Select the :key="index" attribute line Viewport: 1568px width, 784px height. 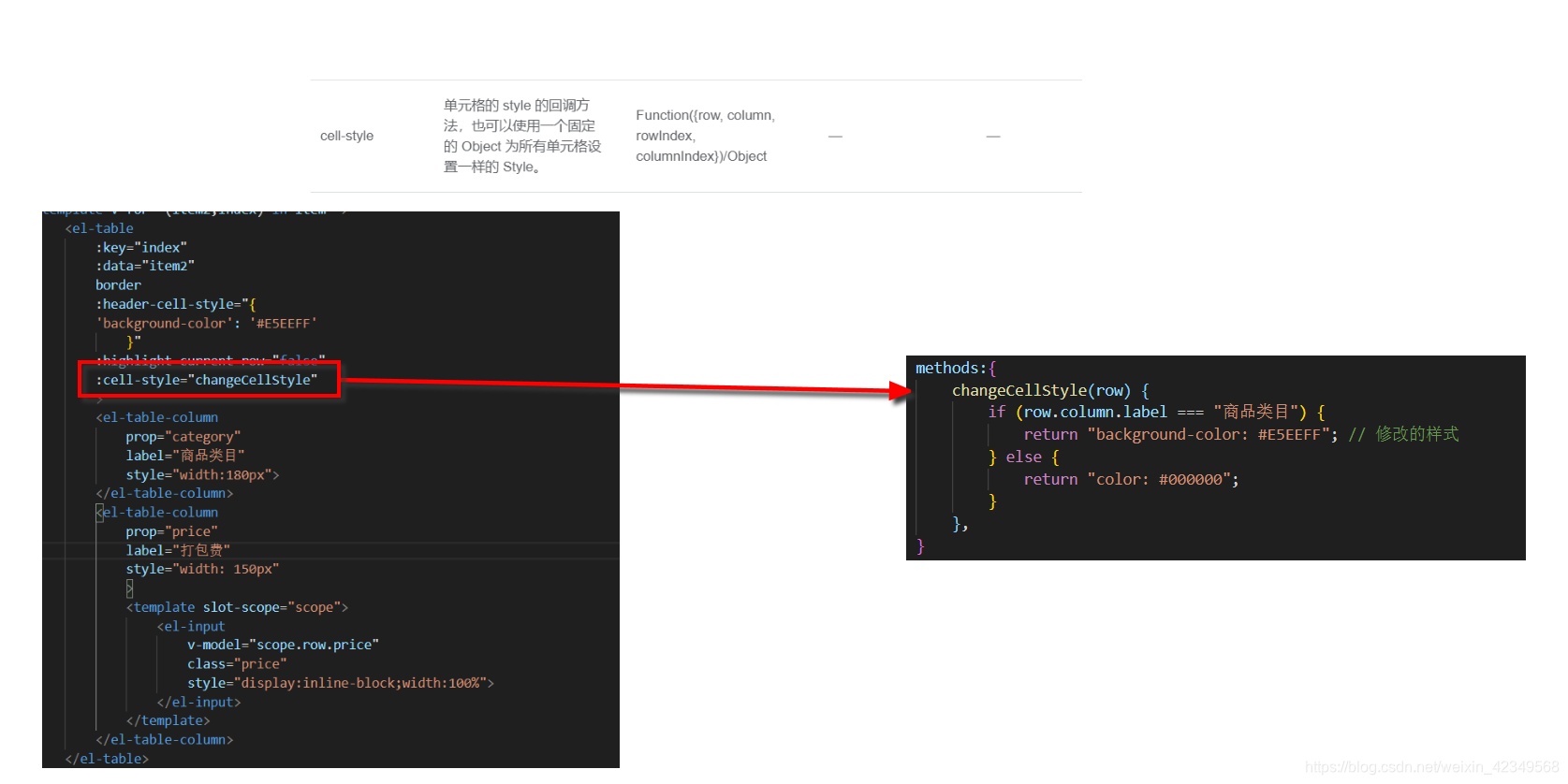[x=141, y=247]
